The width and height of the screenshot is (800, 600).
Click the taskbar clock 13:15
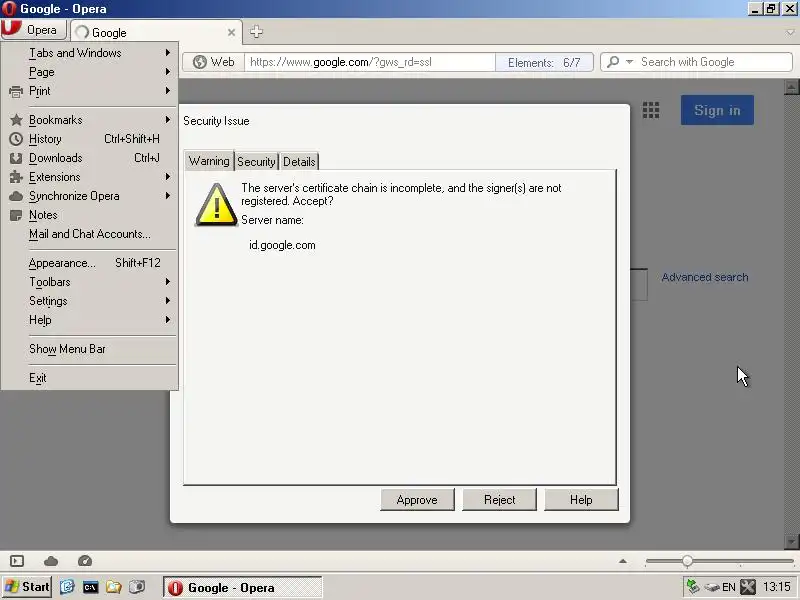pos(777,587)
